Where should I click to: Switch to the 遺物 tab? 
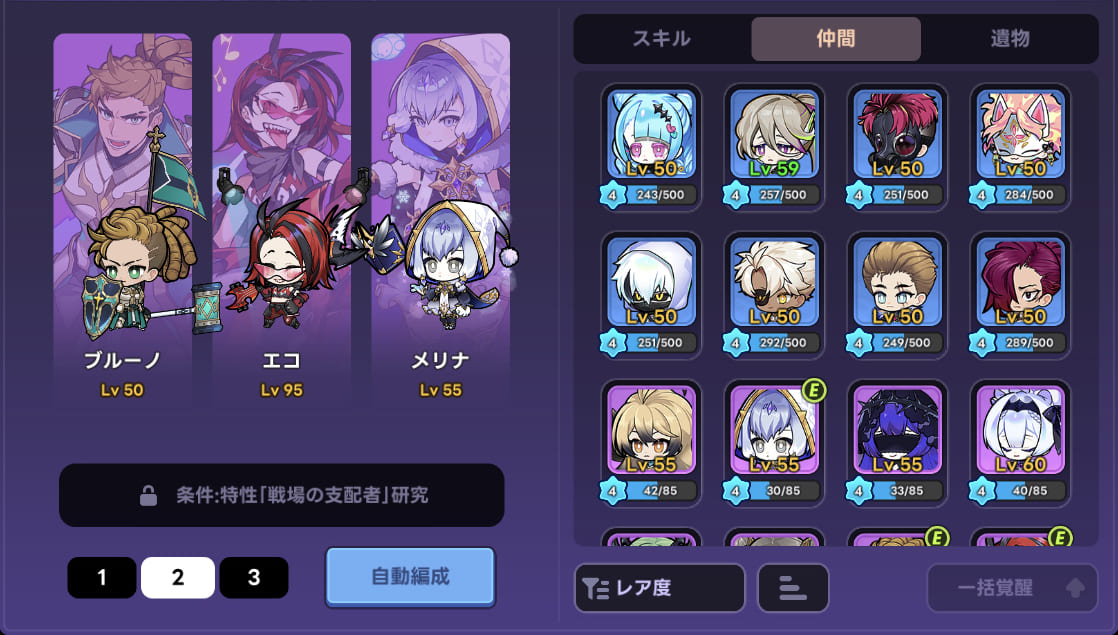point(1010,38)
